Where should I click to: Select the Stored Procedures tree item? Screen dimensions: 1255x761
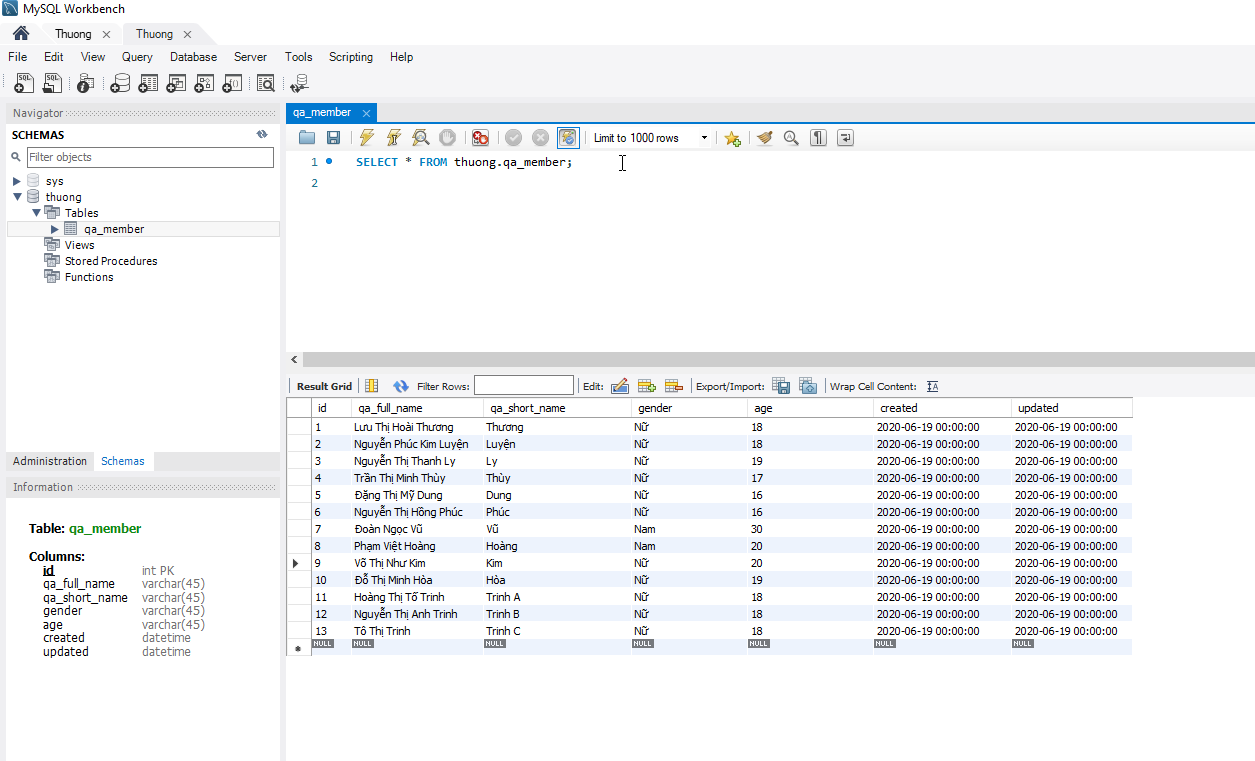click(x=111, y=261)
